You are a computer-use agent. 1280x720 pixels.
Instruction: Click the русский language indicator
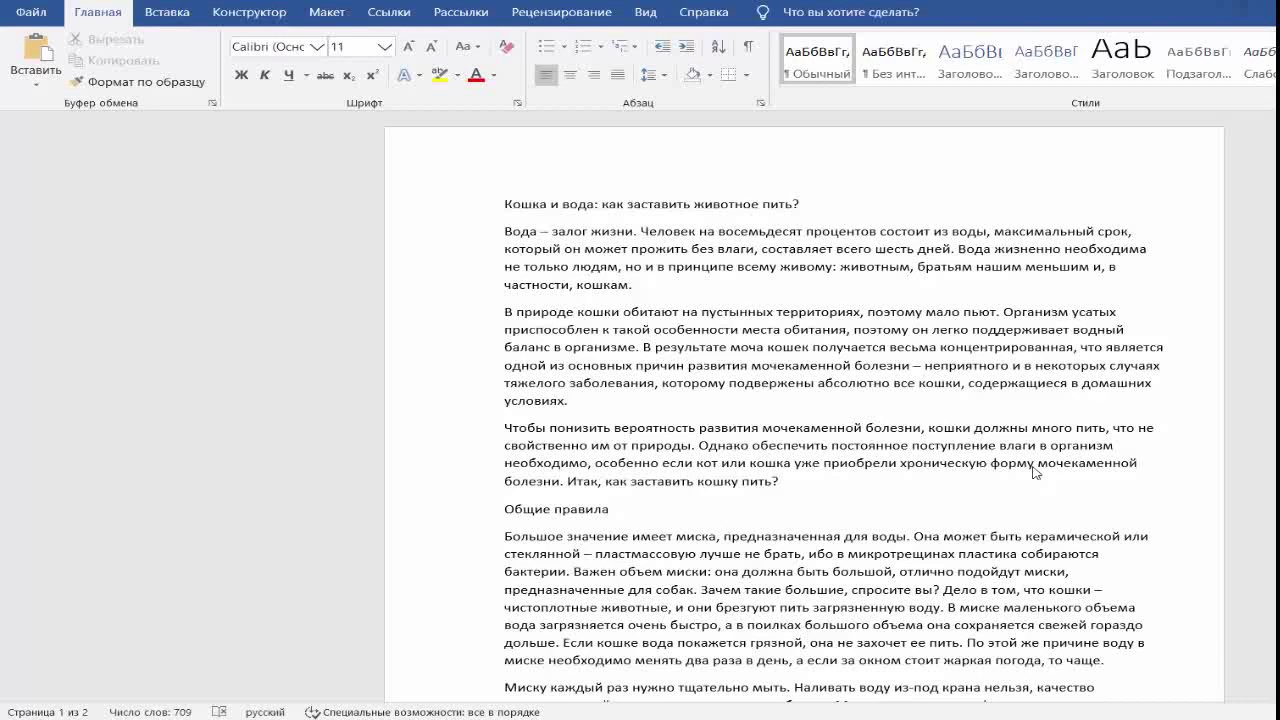tap(265, 712)
